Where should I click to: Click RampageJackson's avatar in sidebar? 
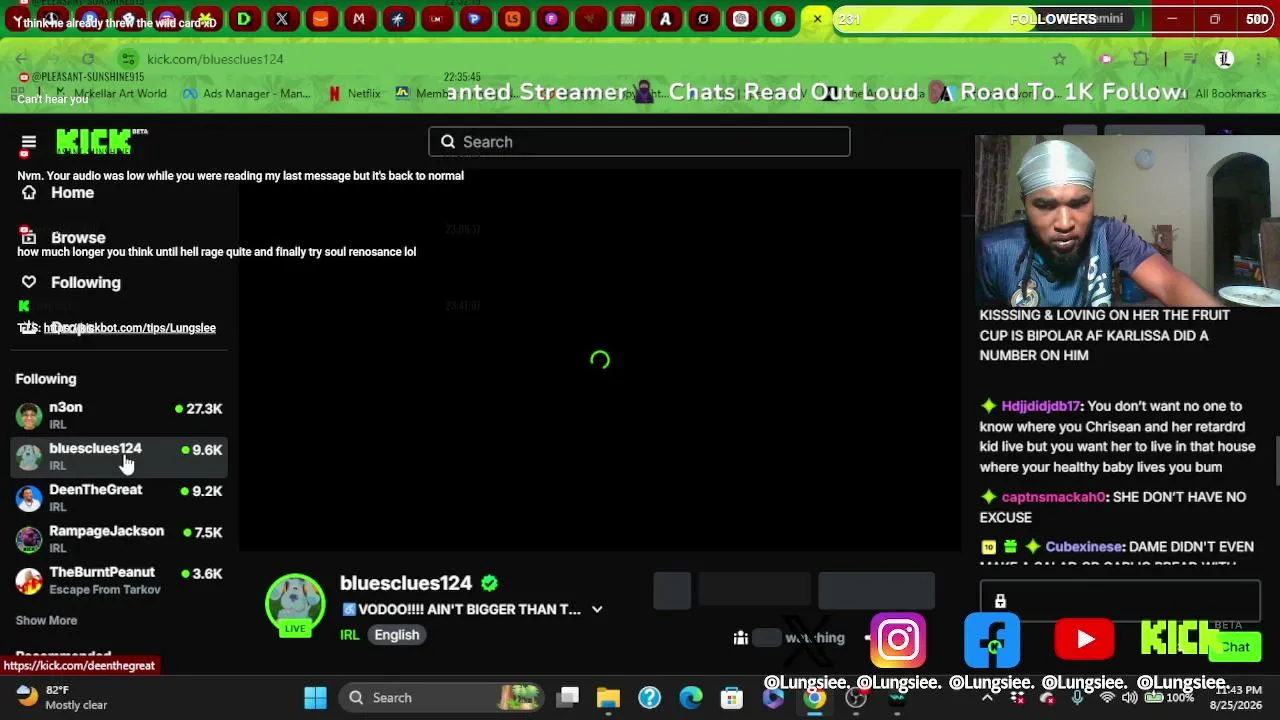click(29, 539)
